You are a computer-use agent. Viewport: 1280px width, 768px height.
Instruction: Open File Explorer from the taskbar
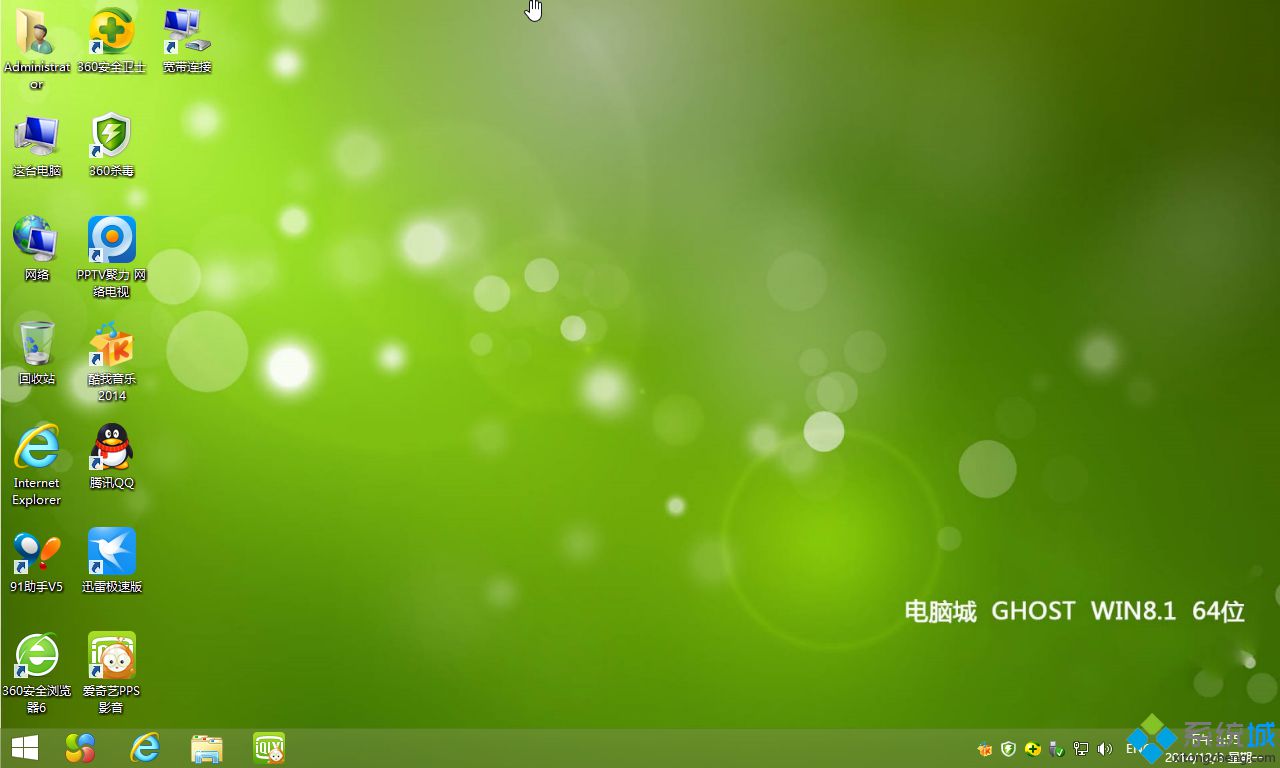pos(207,748)
